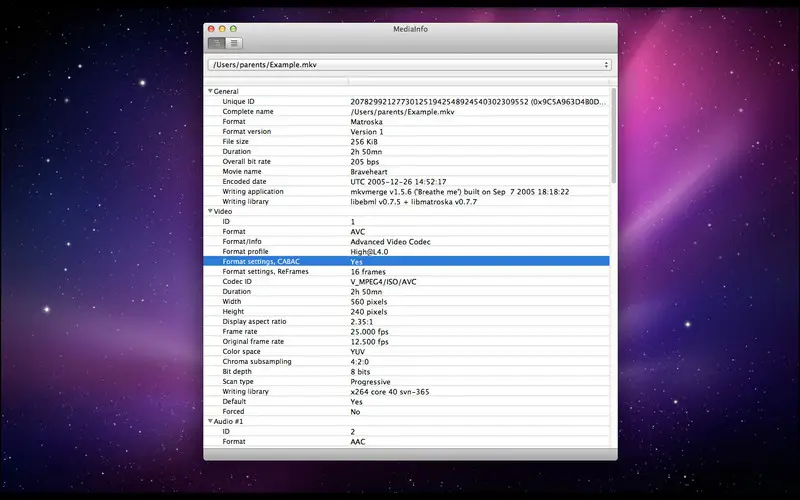Click the AVC format value
Viewport: 800px width, 500px height.
pyautogui.click(x=358, y=232)
